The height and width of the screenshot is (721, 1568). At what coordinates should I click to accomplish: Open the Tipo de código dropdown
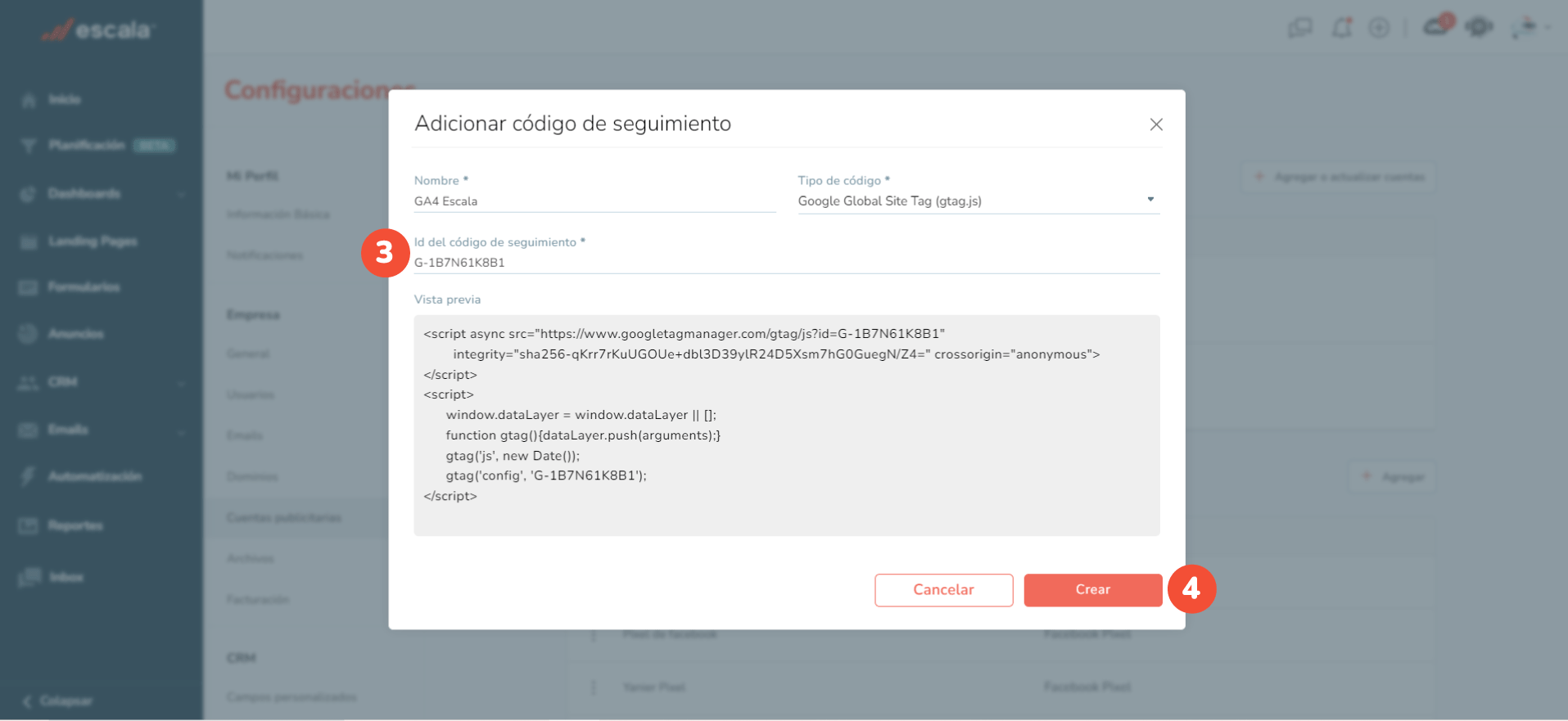pyautogui.click(x=978, y=201)
